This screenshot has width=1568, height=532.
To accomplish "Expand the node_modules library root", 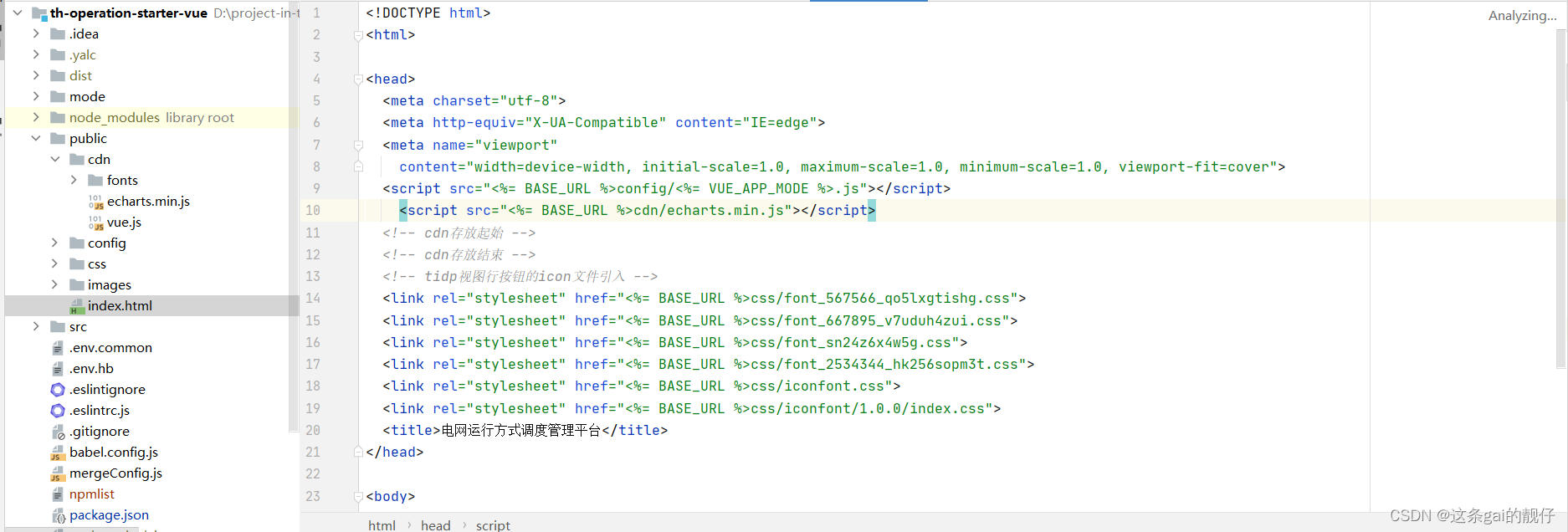I will [x=36, y=117].
